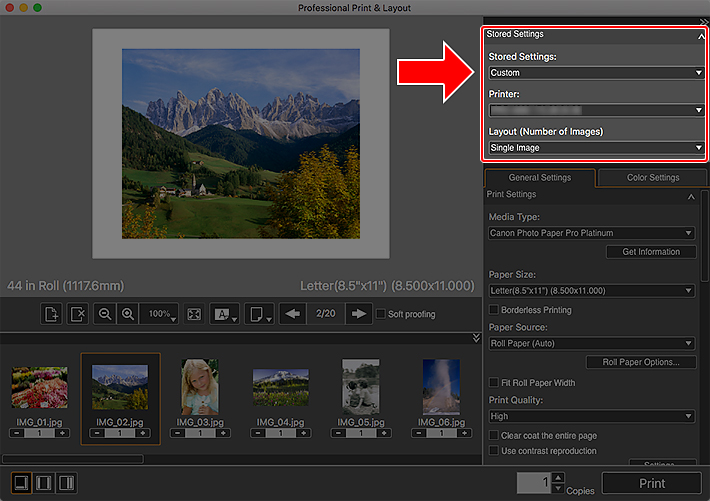Go to the previous page arrow

[x=291, y=314]
